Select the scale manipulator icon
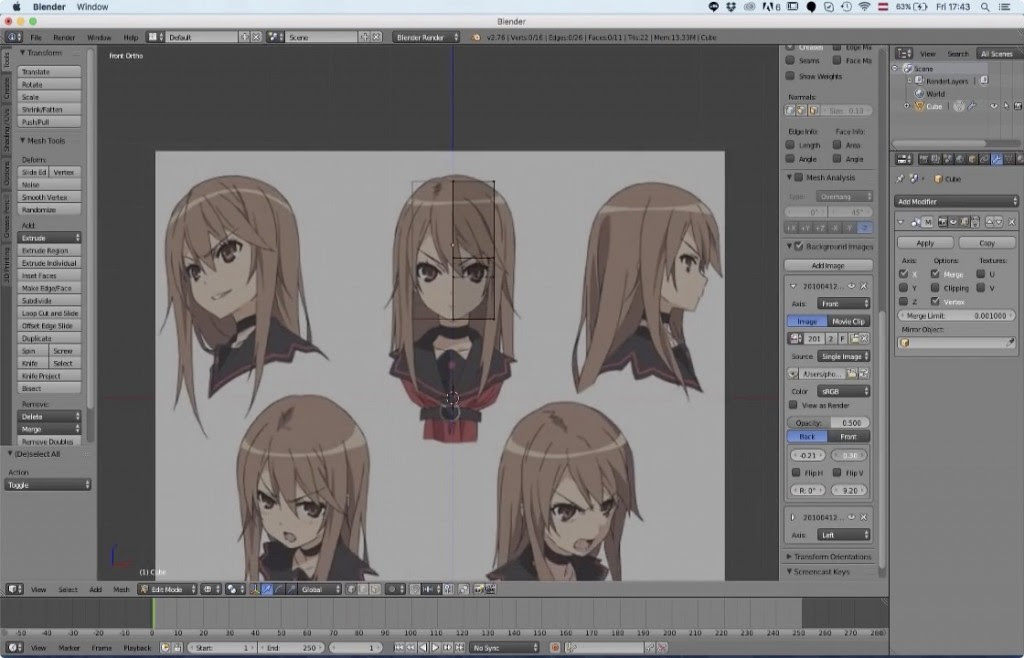Screen dimensions: 1024x658 click(x=291, y=589)
